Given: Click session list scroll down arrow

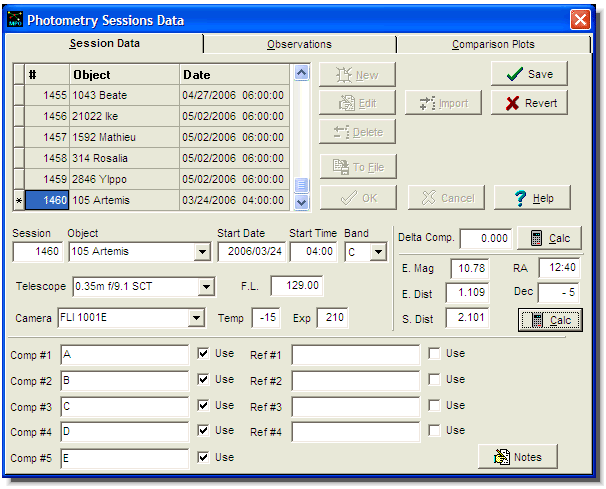Looking at the screenshot, I should [x=301, y=202].
